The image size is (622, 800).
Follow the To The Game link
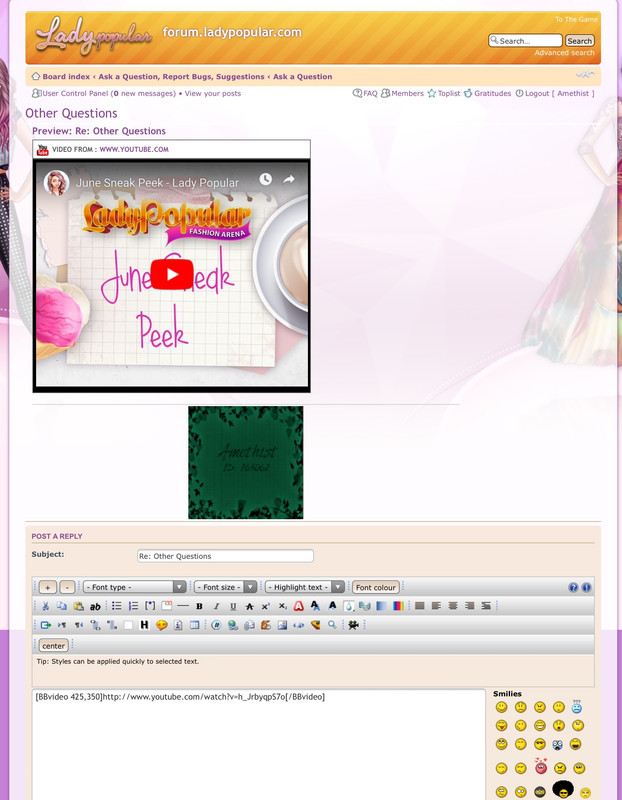click(x=576, y=19)
